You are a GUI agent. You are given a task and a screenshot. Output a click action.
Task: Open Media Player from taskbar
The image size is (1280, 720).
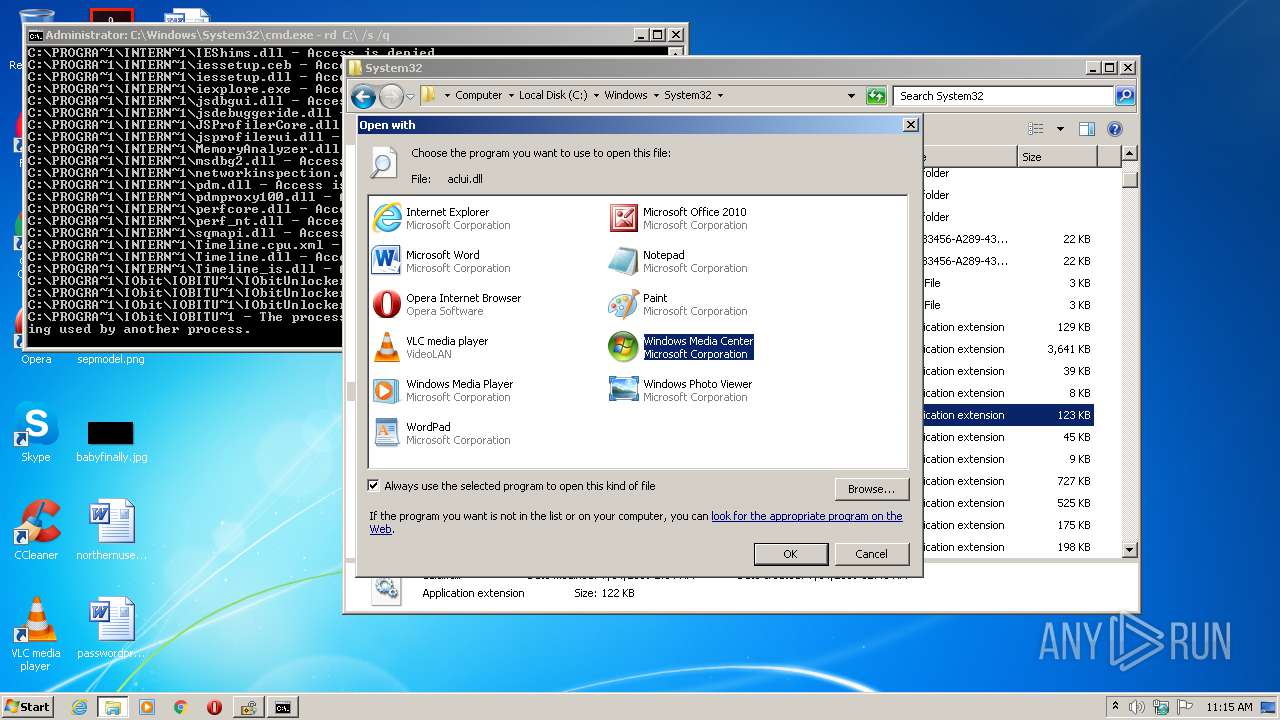[x=147, y=707]
